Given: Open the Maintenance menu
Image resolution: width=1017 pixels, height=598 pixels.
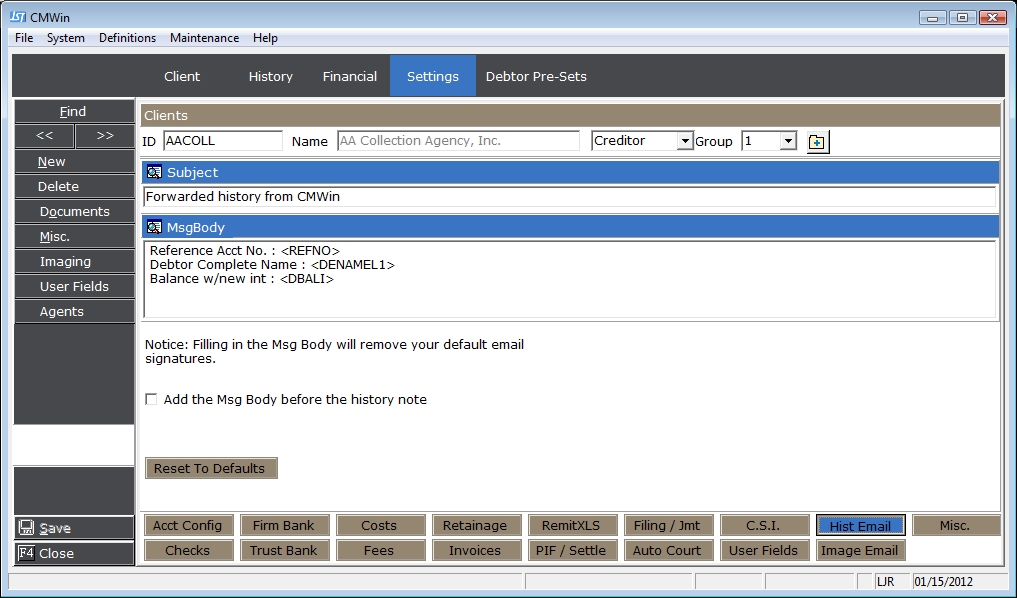Looking at the screenshot, I should click(204, 38).
